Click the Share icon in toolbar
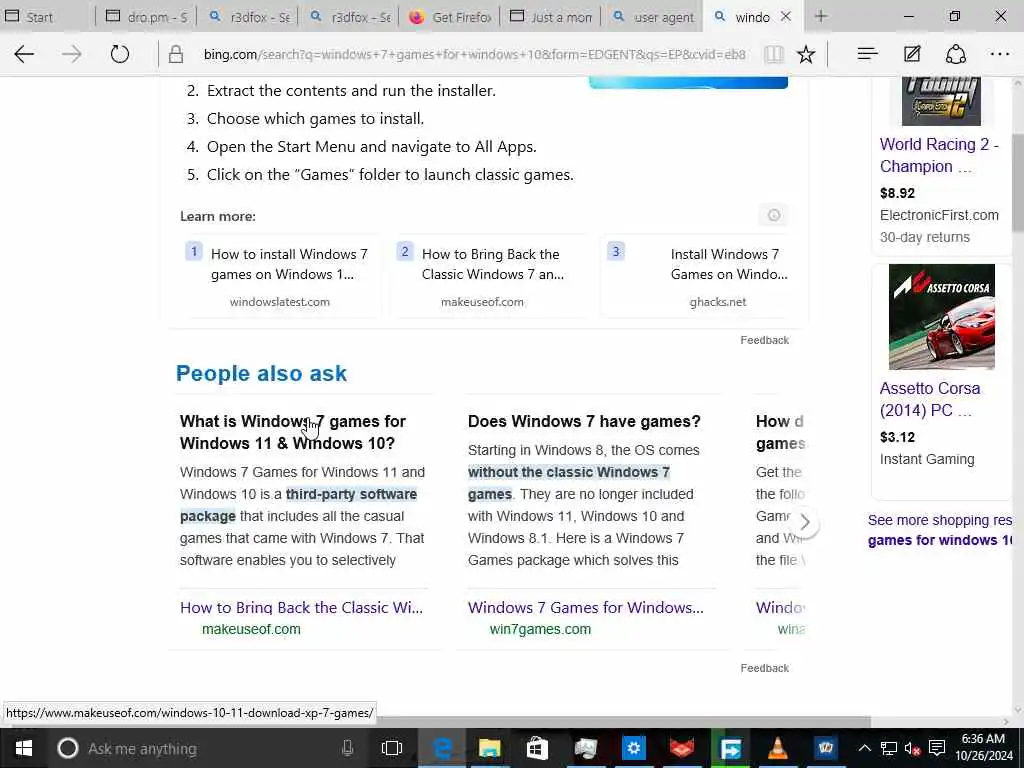The height and width of the screenshot is (768, 1024). point(955,54)
